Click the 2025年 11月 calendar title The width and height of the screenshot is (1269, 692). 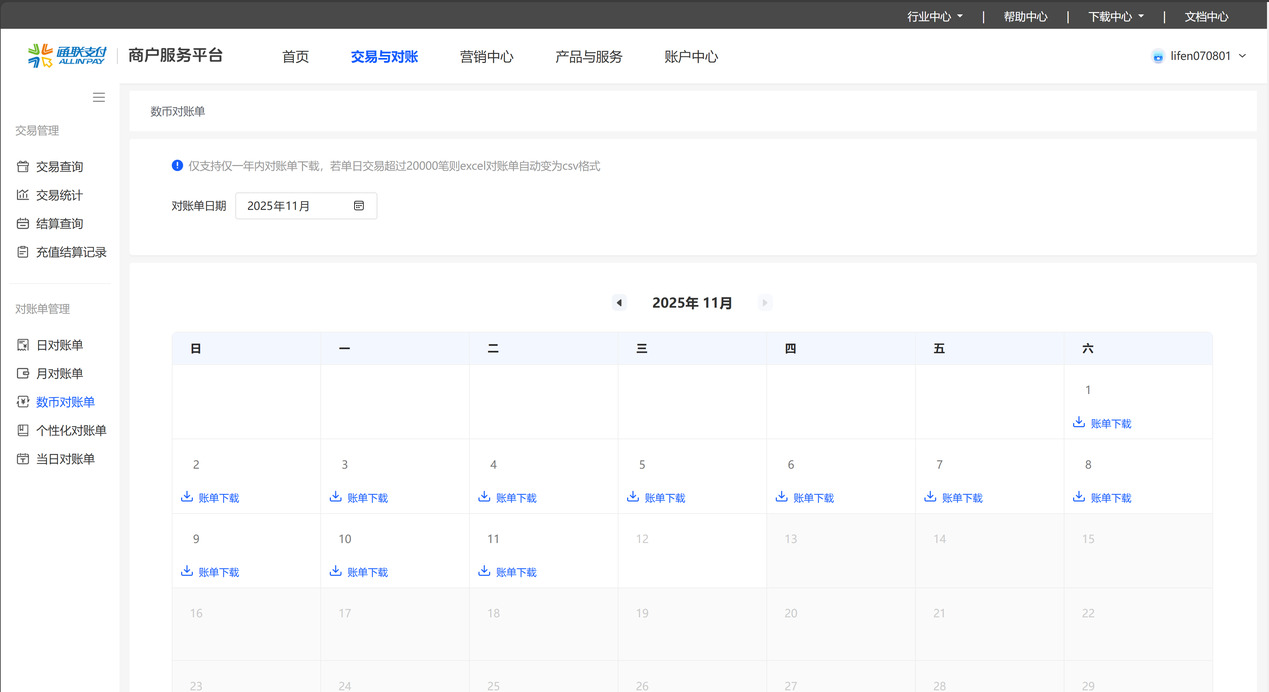click(x=692, y=303)
